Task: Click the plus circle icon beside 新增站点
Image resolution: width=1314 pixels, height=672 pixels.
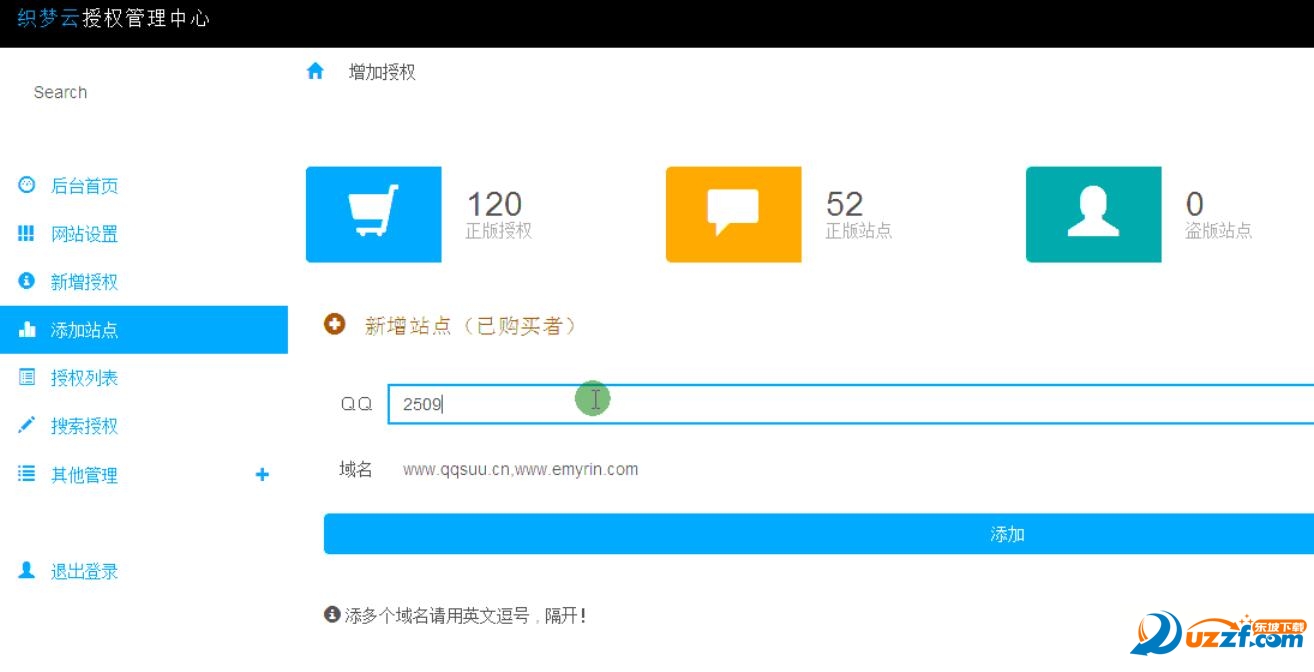Action: (x=335, y=325)
